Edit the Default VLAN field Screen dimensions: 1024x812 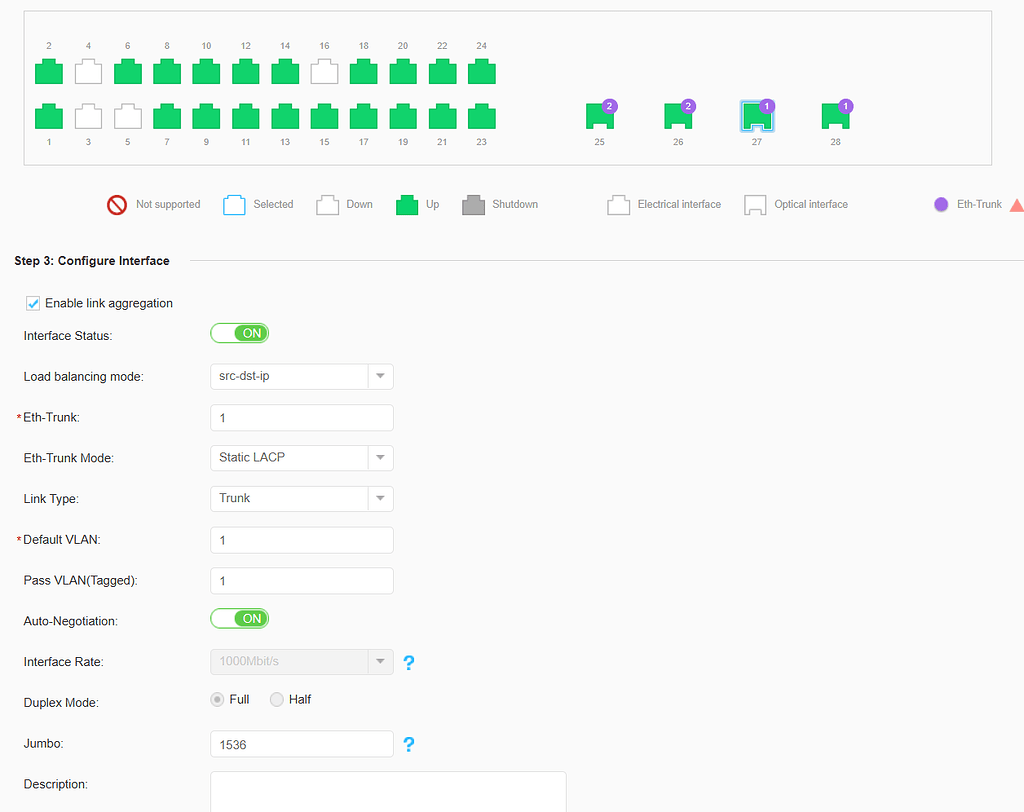point(301,539)
